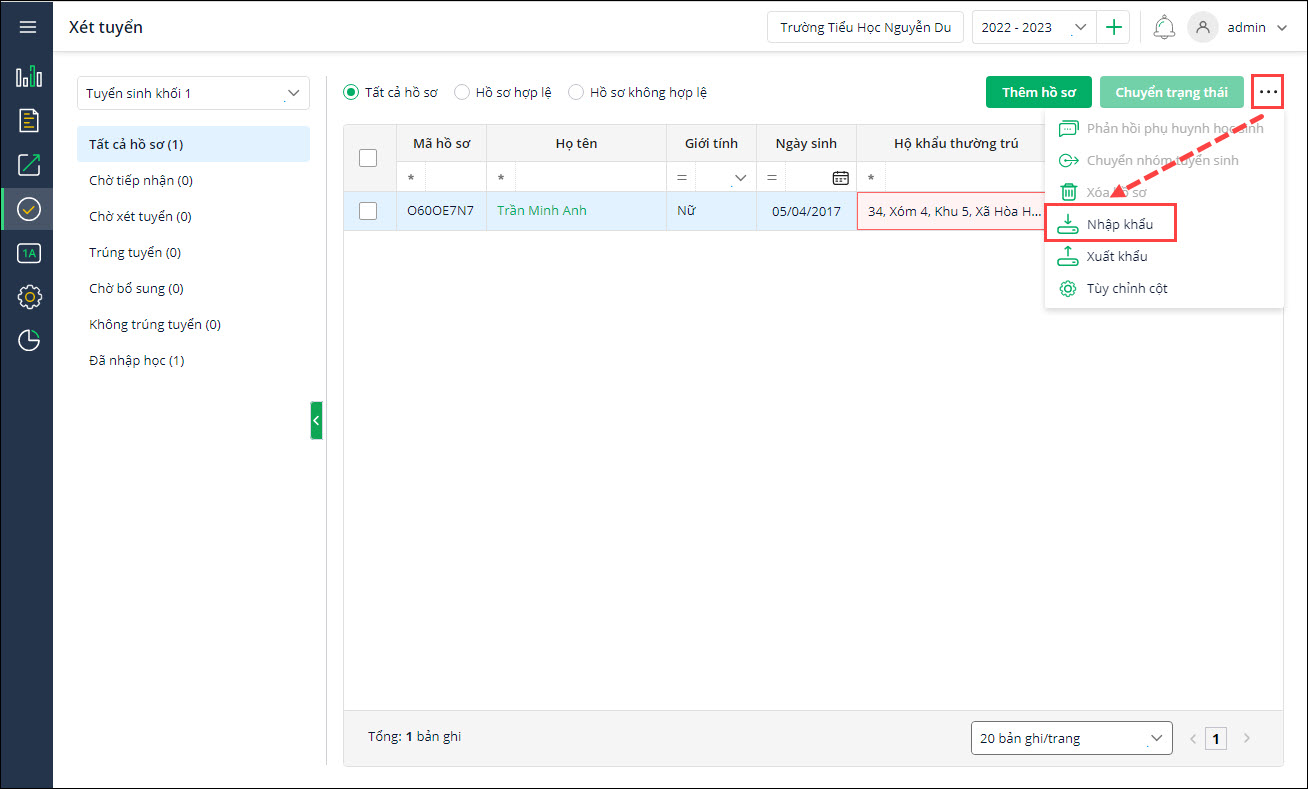This screenshot has width=1308, height=789.
Task: Select the Tất cả hồ sơ radio button
Action: [351, 92]
